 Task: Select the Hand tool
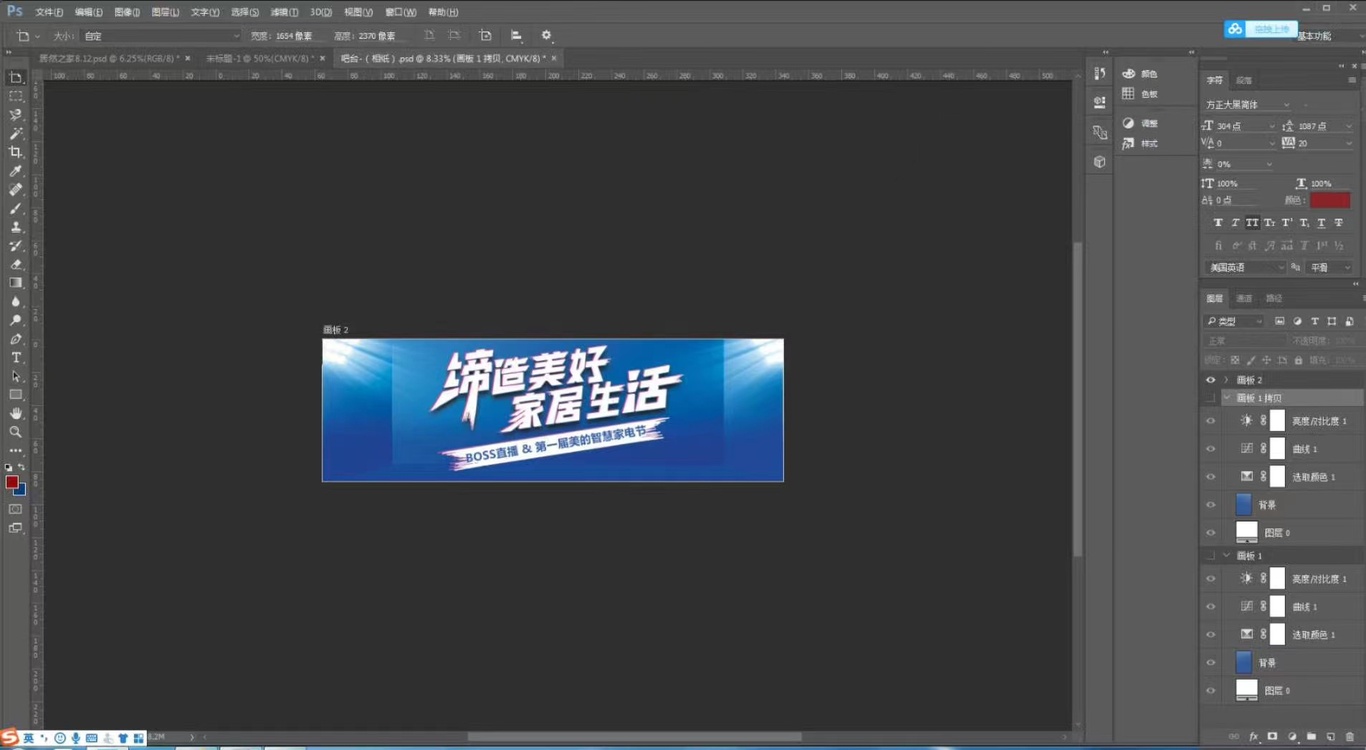(x=16, y=413)
